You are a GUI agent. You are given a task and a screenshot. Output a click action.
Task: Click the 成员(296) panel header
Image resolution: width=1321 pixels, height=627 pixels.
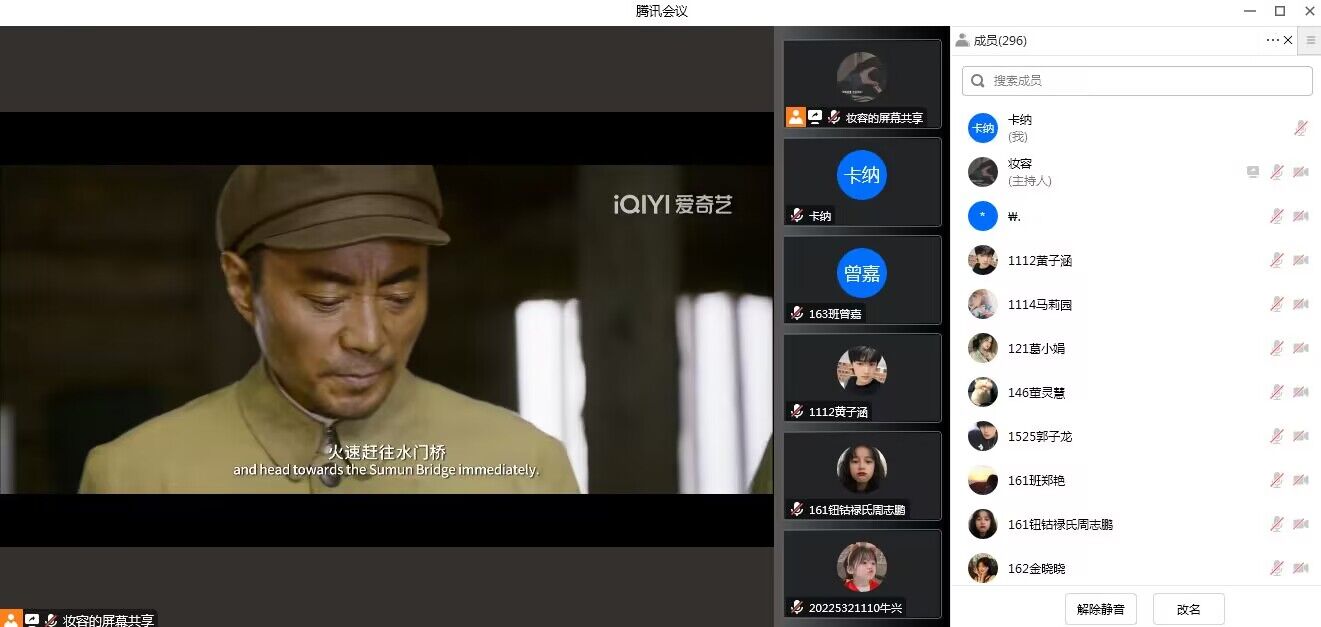click(x=999, y=41)
